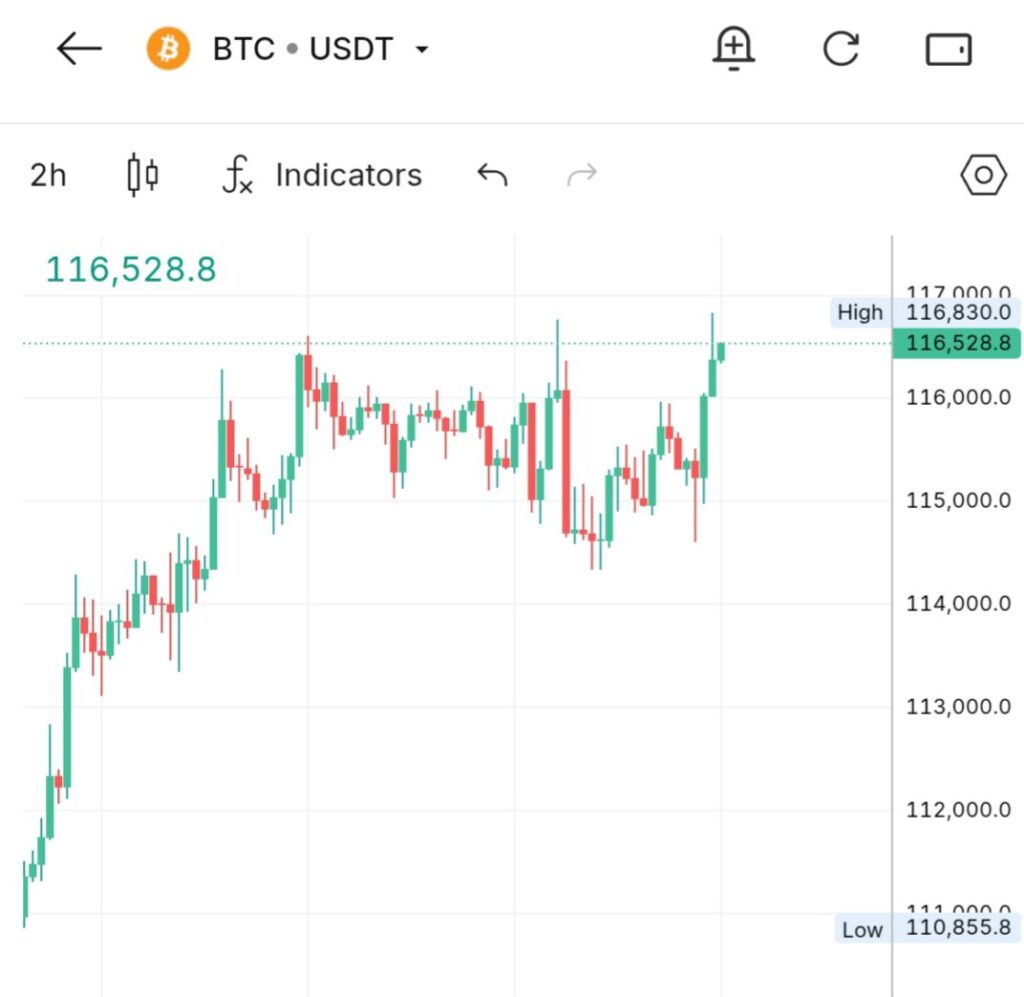
Task: Undo the last chart change
Action: coord(492,176)
